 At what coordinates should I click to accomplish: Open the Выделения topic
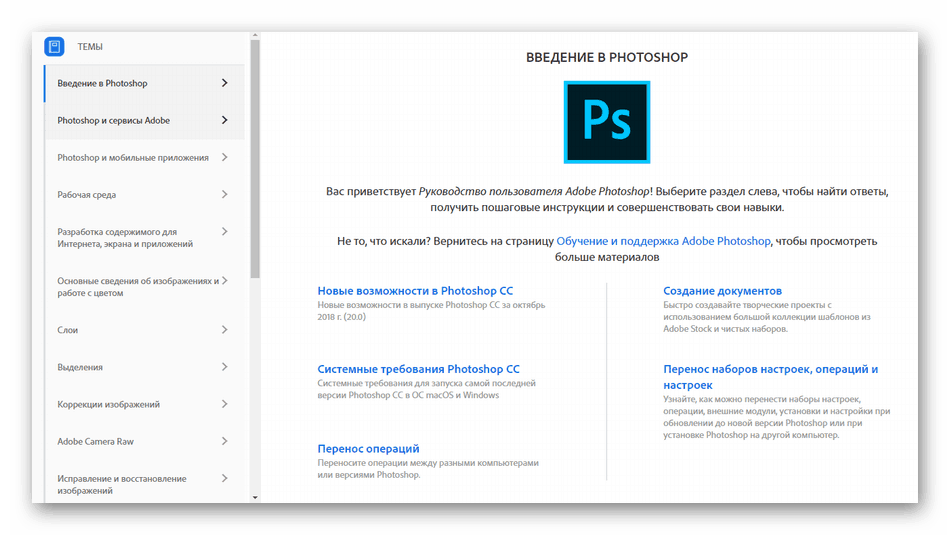(x=80, y=367)
